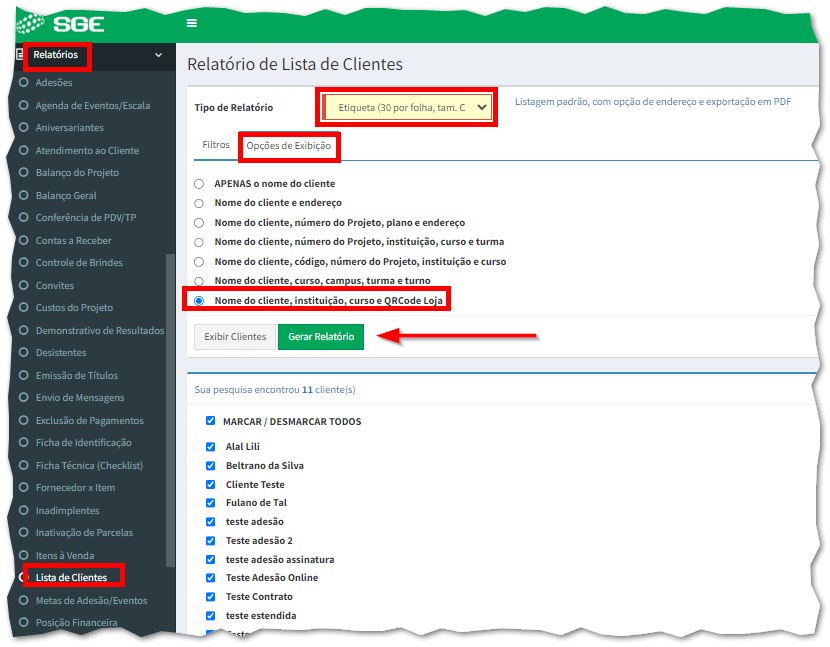Select the instituição, curso e QRCode Loja option

[199, 301]
